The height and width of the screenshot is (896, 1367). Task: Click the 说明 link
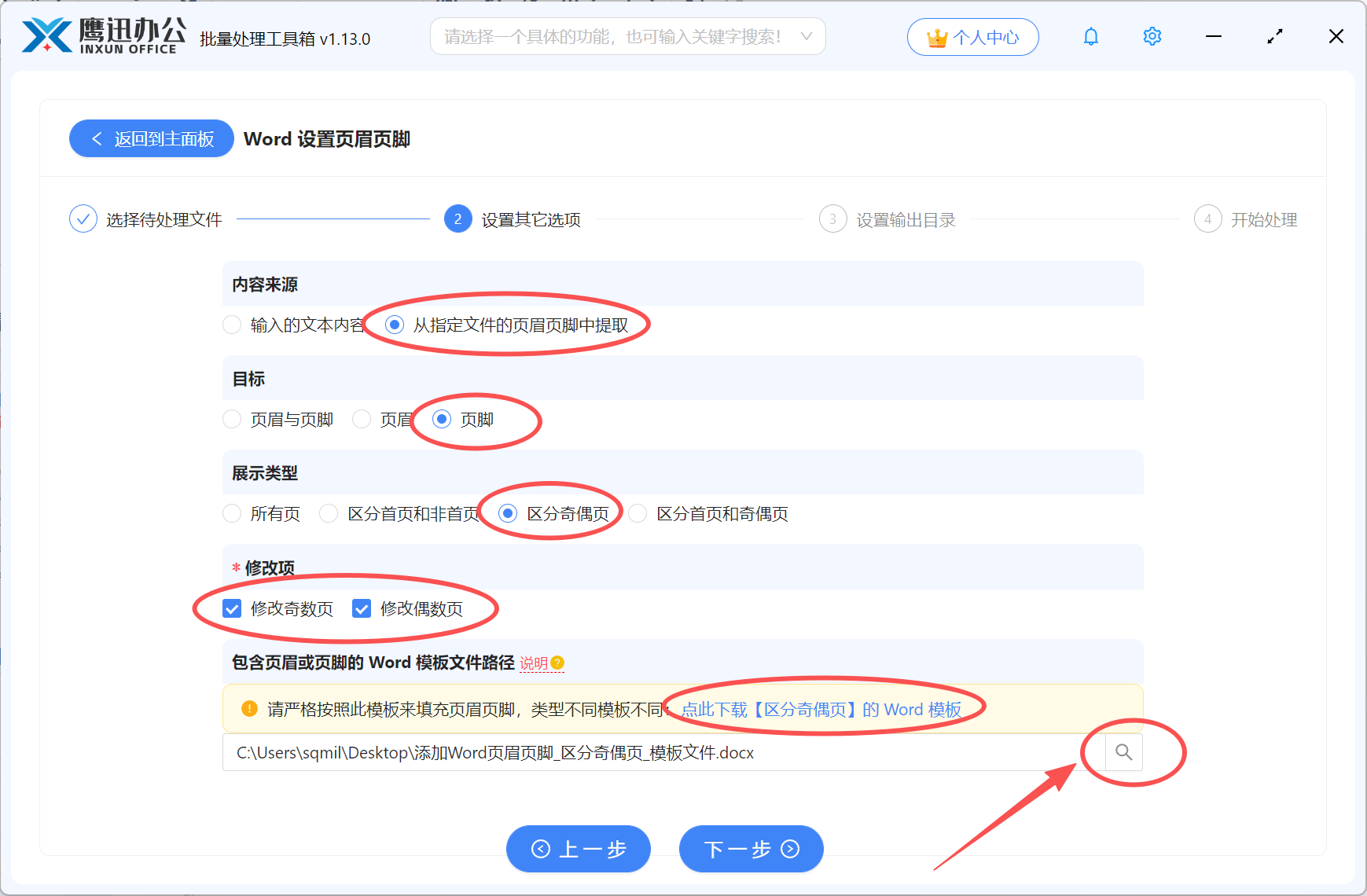coord(532,663)
